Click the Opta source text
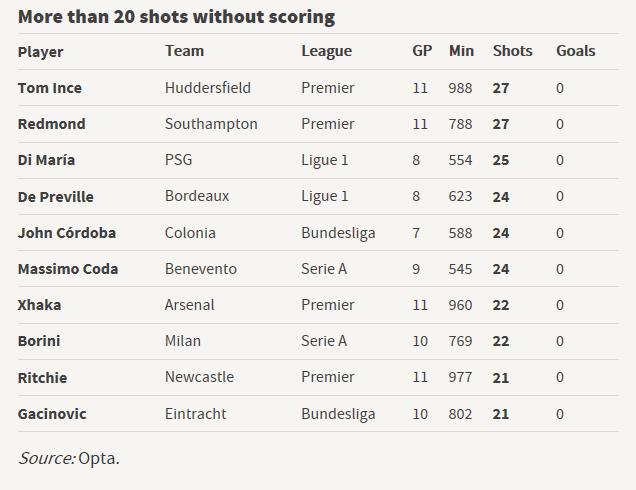The image size is (636, 490). pos(99,458)
